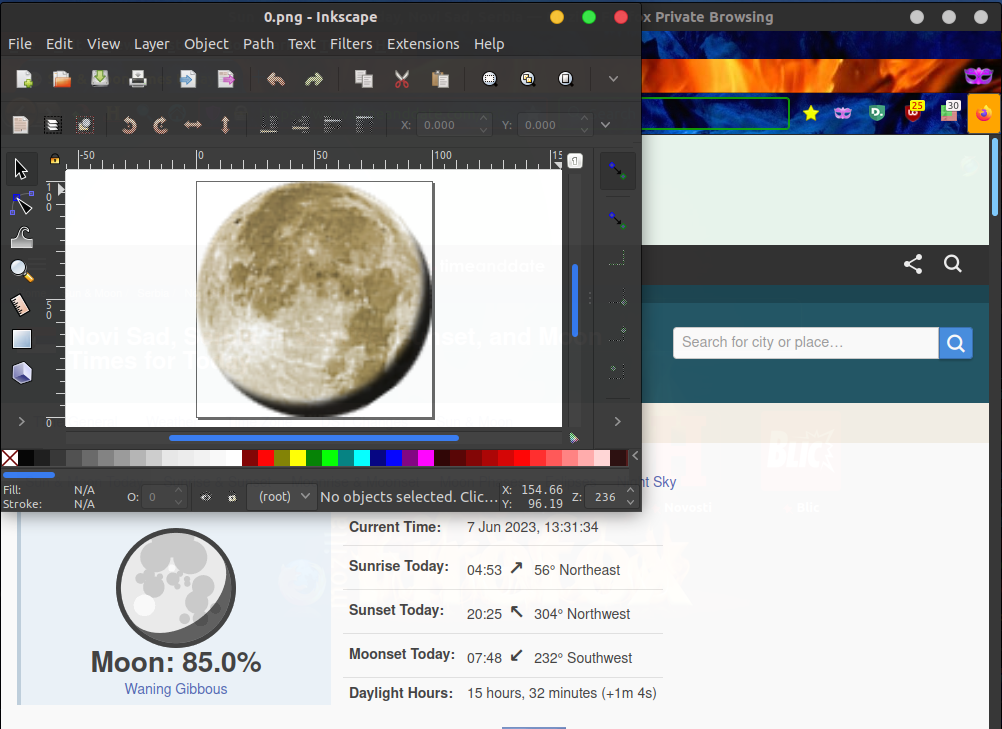Open the Edit menu
Screen dimensions: 1002x729
(59, 44)
